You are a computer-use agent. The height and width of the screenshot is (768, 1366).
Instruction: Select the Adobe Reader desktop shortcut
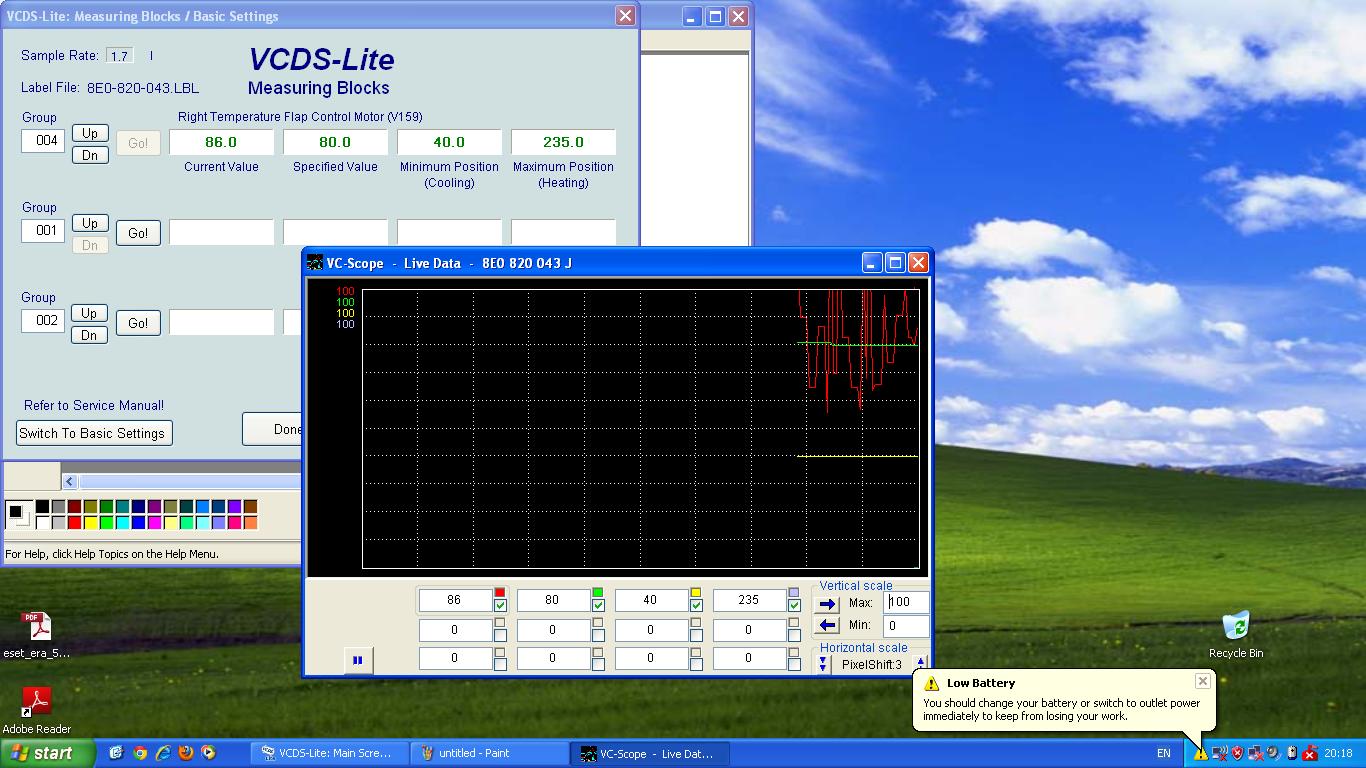tap(37, 710)
